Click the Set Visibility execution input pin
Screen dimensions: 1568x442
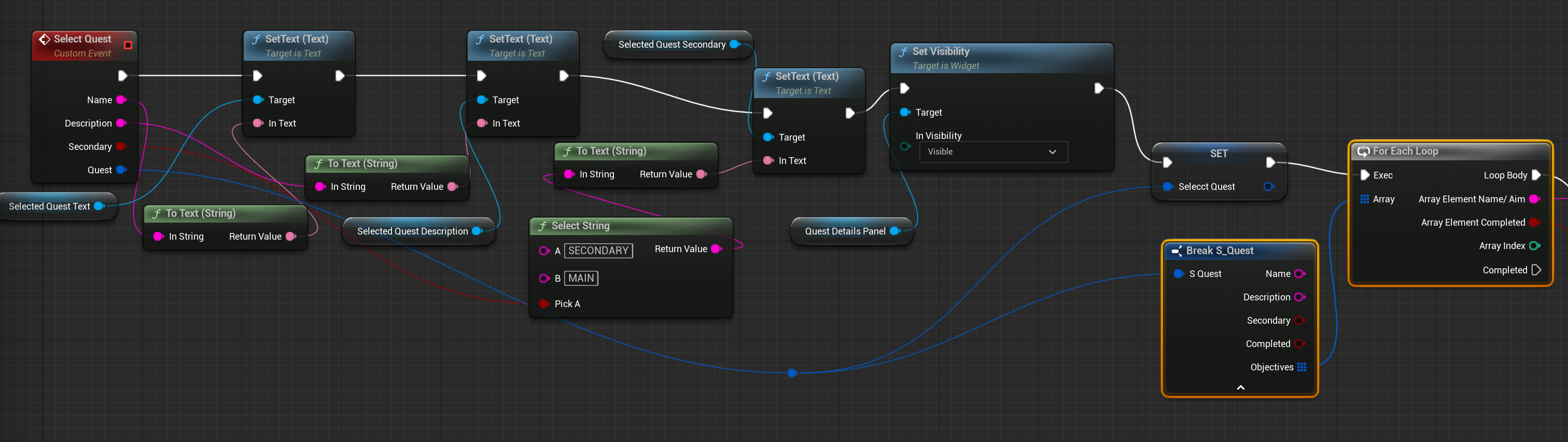[904, 88]
